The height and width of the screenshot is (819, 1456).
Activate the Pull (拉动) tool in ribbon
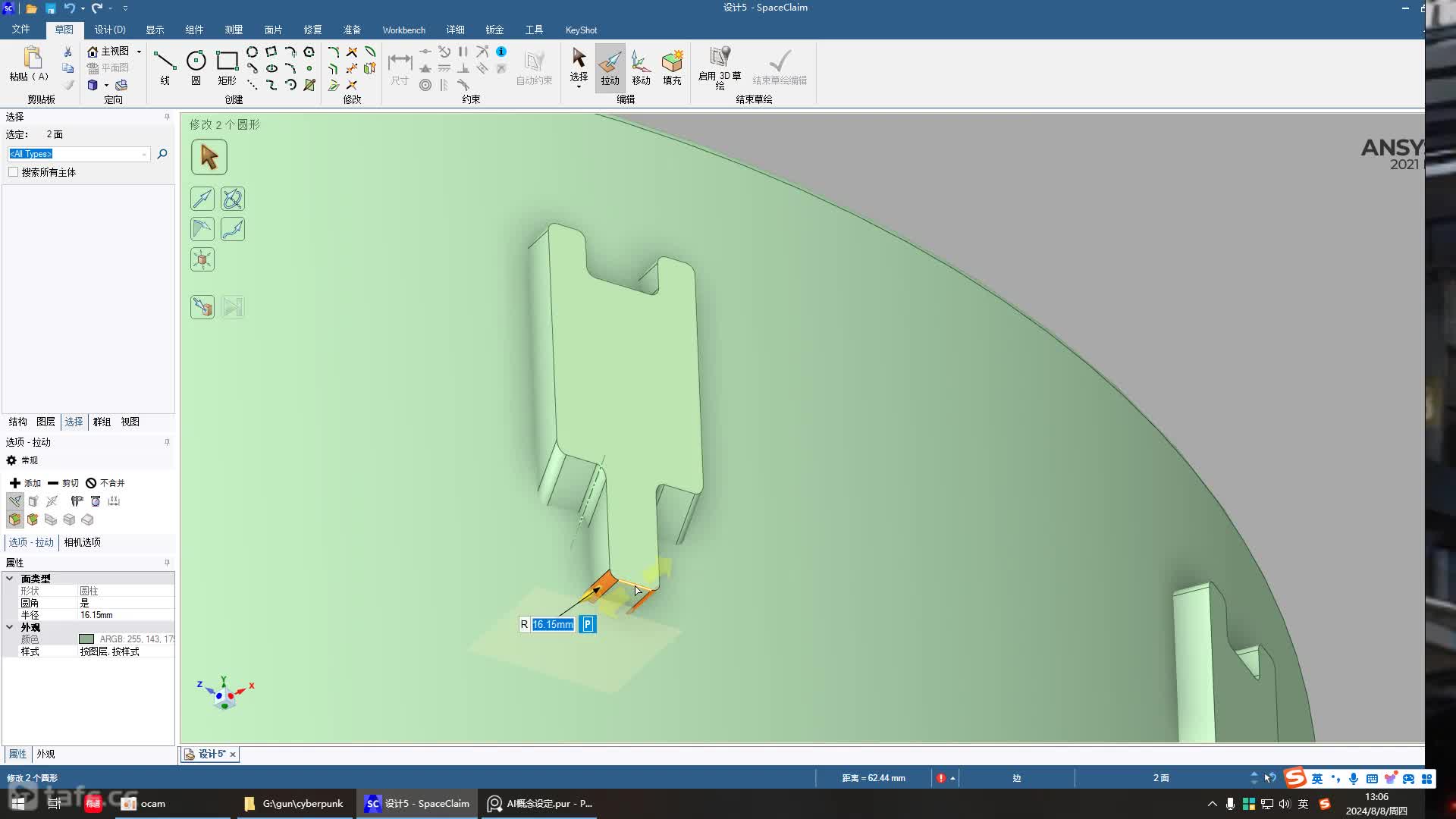coord(610,67)
